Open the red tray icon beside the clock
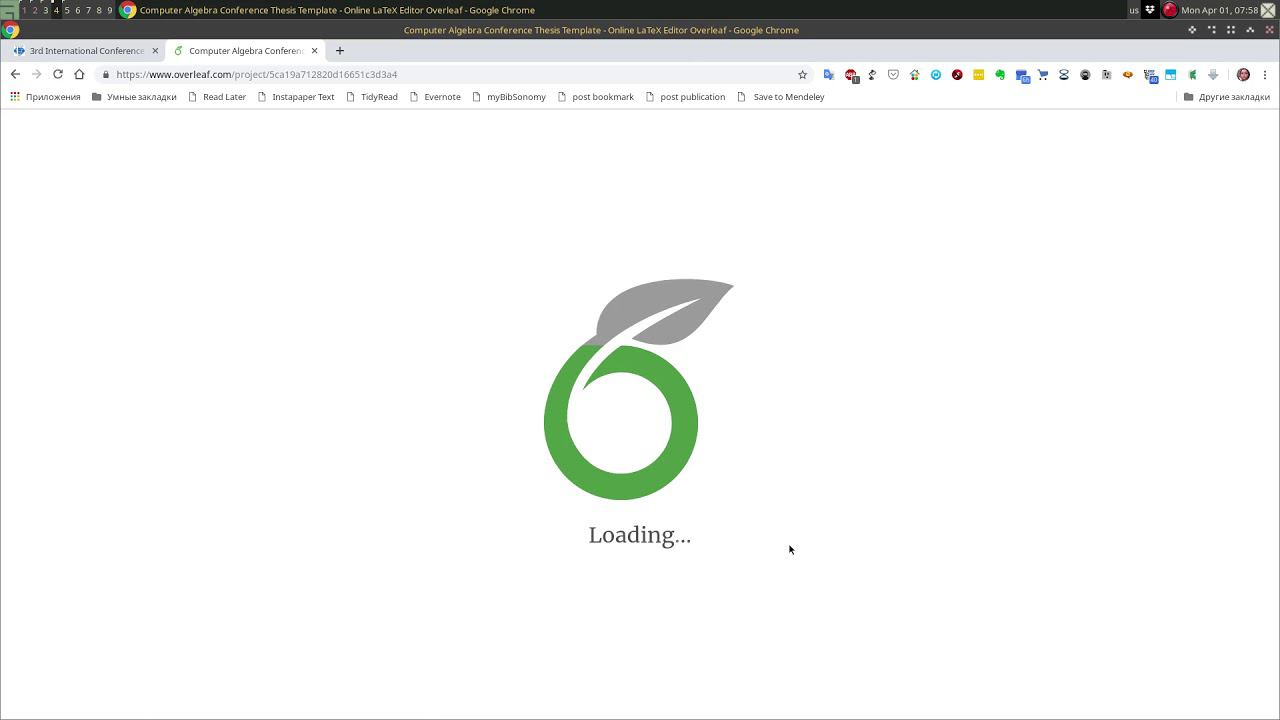Image resolution: width=1280 pixels, height=720 pixels. point(1169,10)
